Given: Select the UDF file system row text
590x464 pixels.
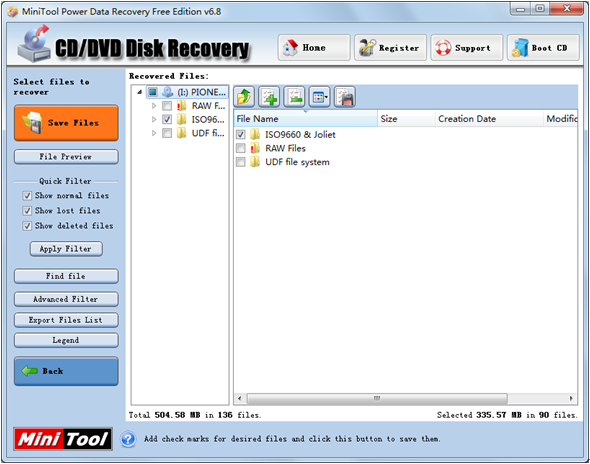Looking at the screenshot, I should click(297, 162).
